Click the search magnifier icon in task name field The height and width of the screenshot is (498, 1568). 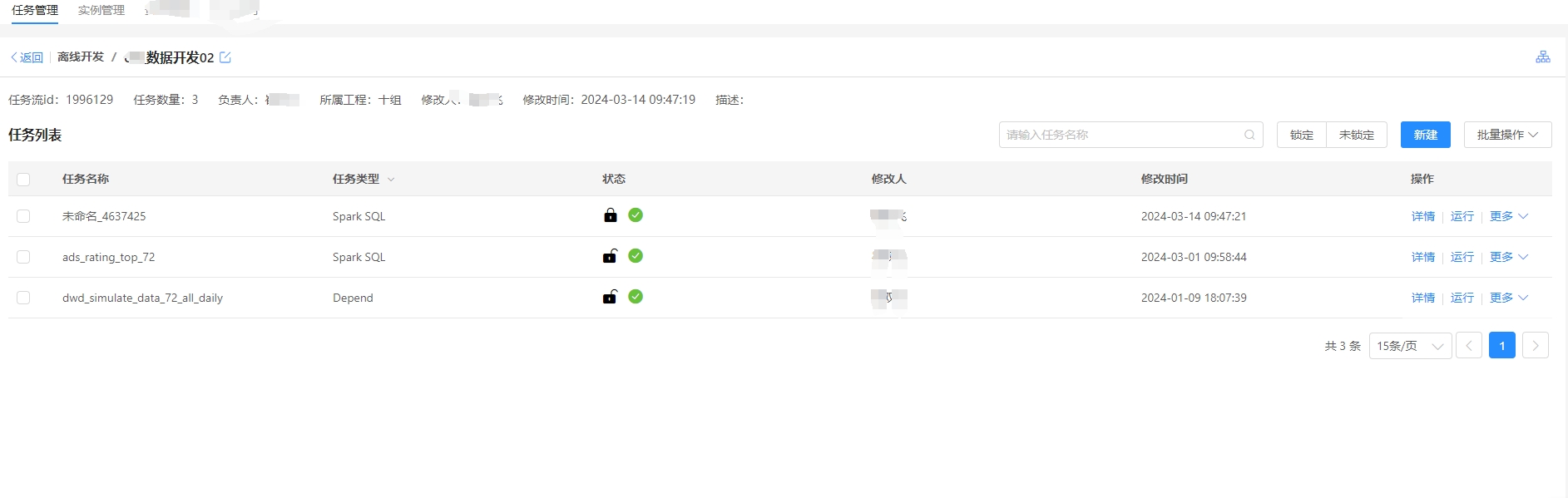(1249, 135)
